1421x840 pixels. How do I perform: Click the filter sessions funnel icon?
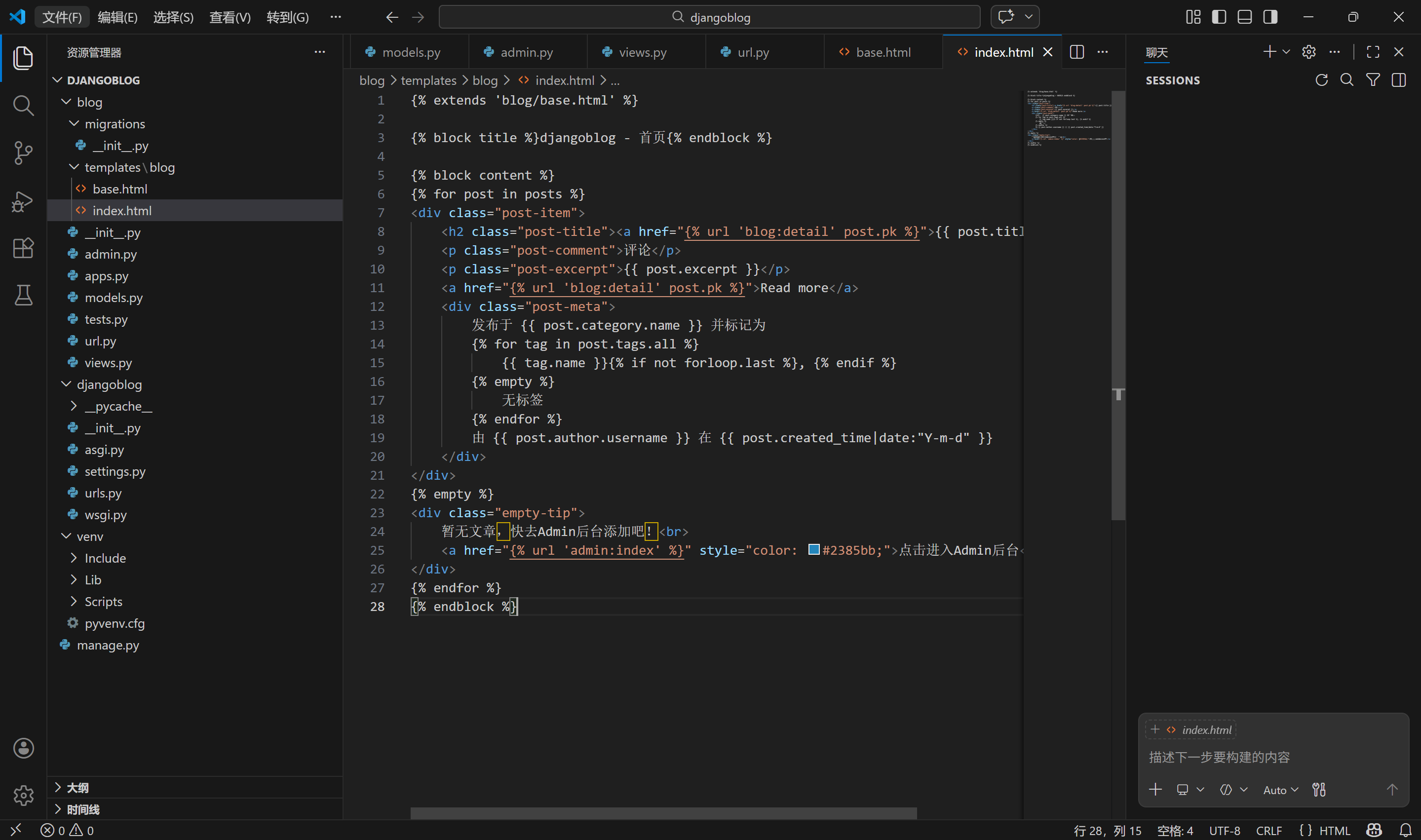point(1372,80)
